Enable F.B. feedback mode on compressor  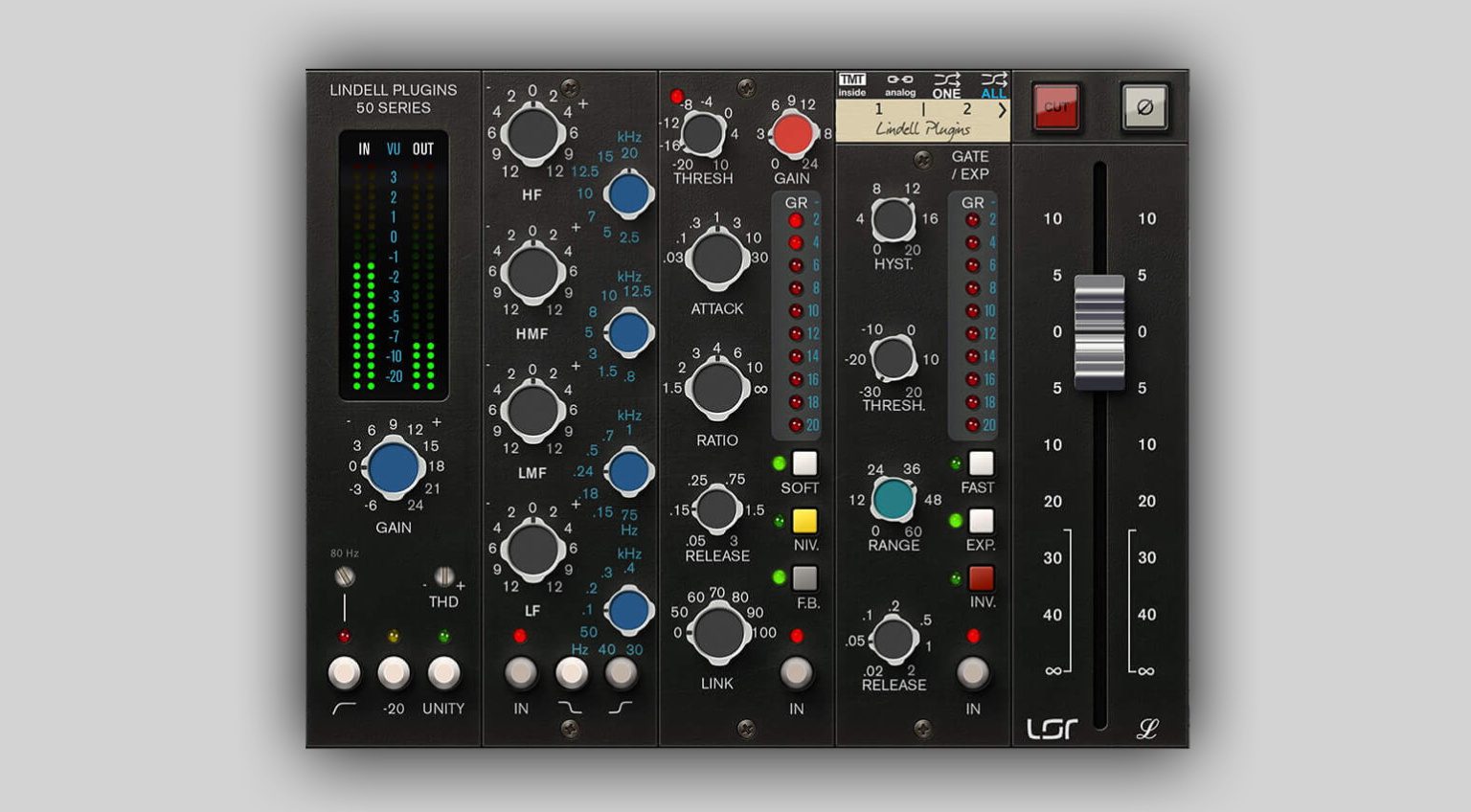(x=803, y=578)
